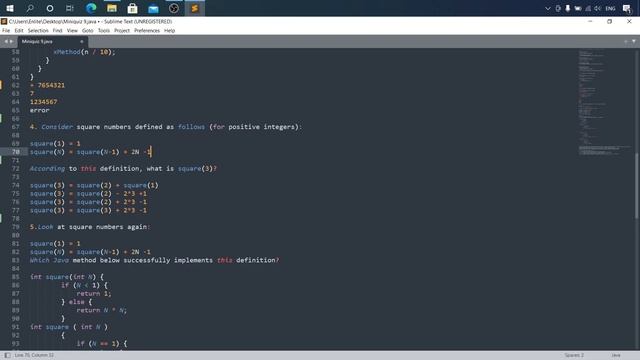Open the tab list dropdown arrow

point(633,41)
